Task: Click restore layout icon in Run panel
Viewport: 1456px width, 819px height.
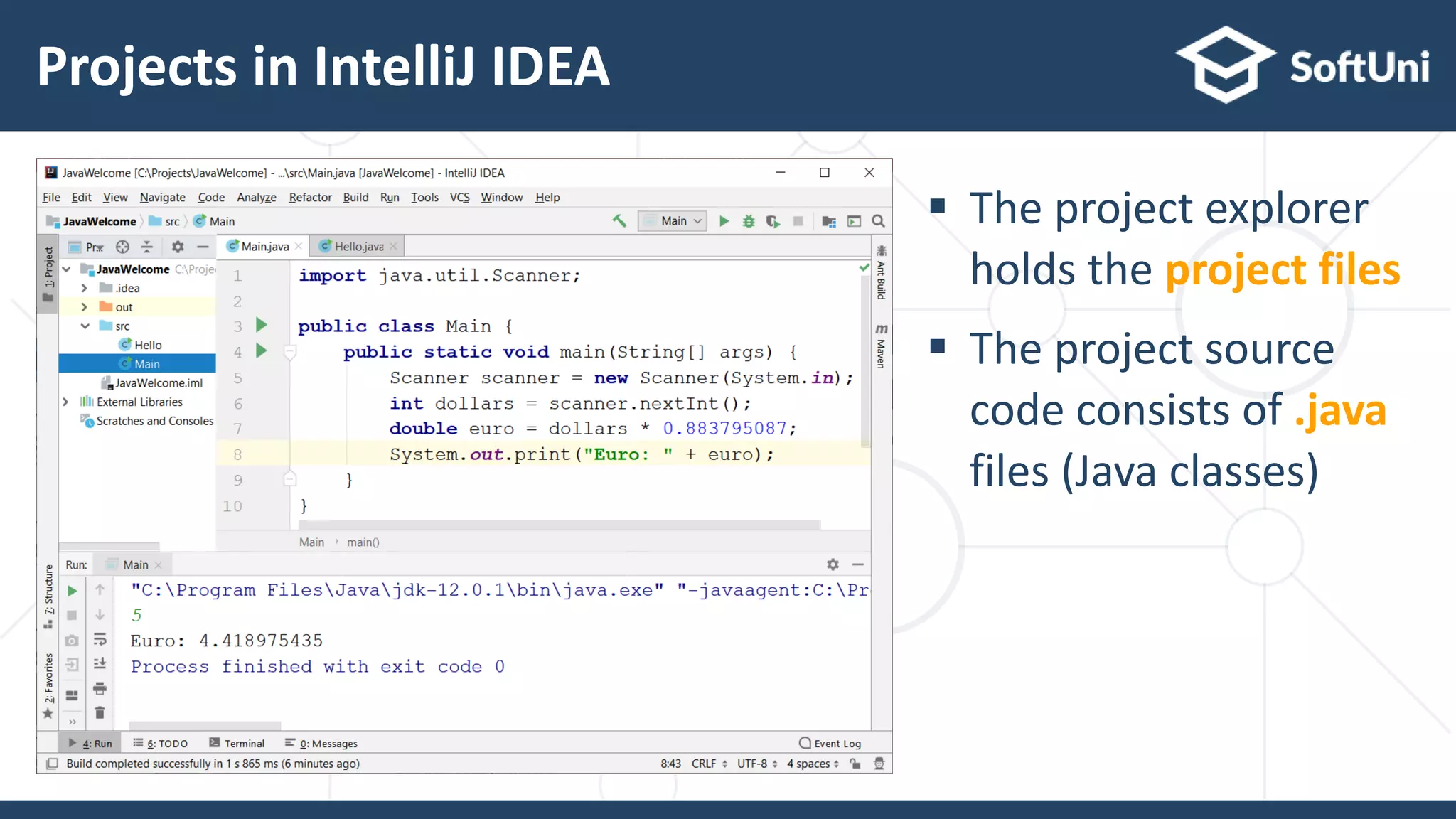Action: (x=72, y=695)
